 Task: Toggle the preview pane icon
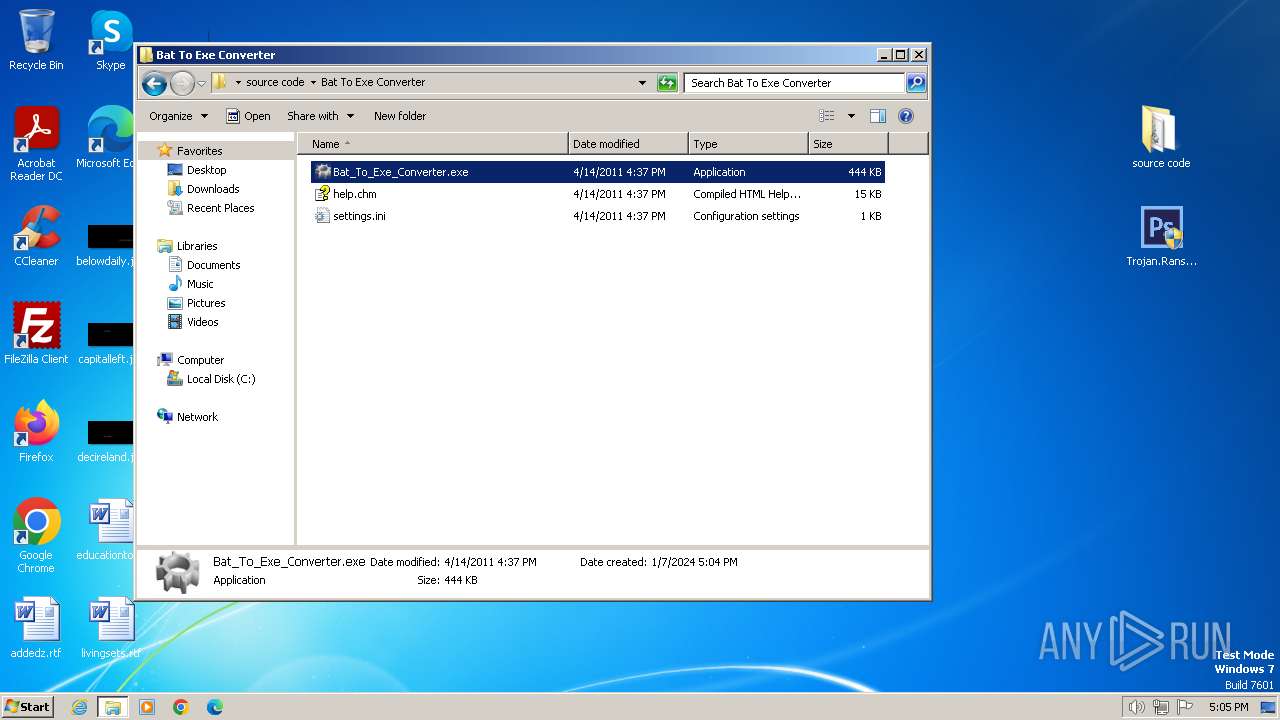tap(878, 116)
